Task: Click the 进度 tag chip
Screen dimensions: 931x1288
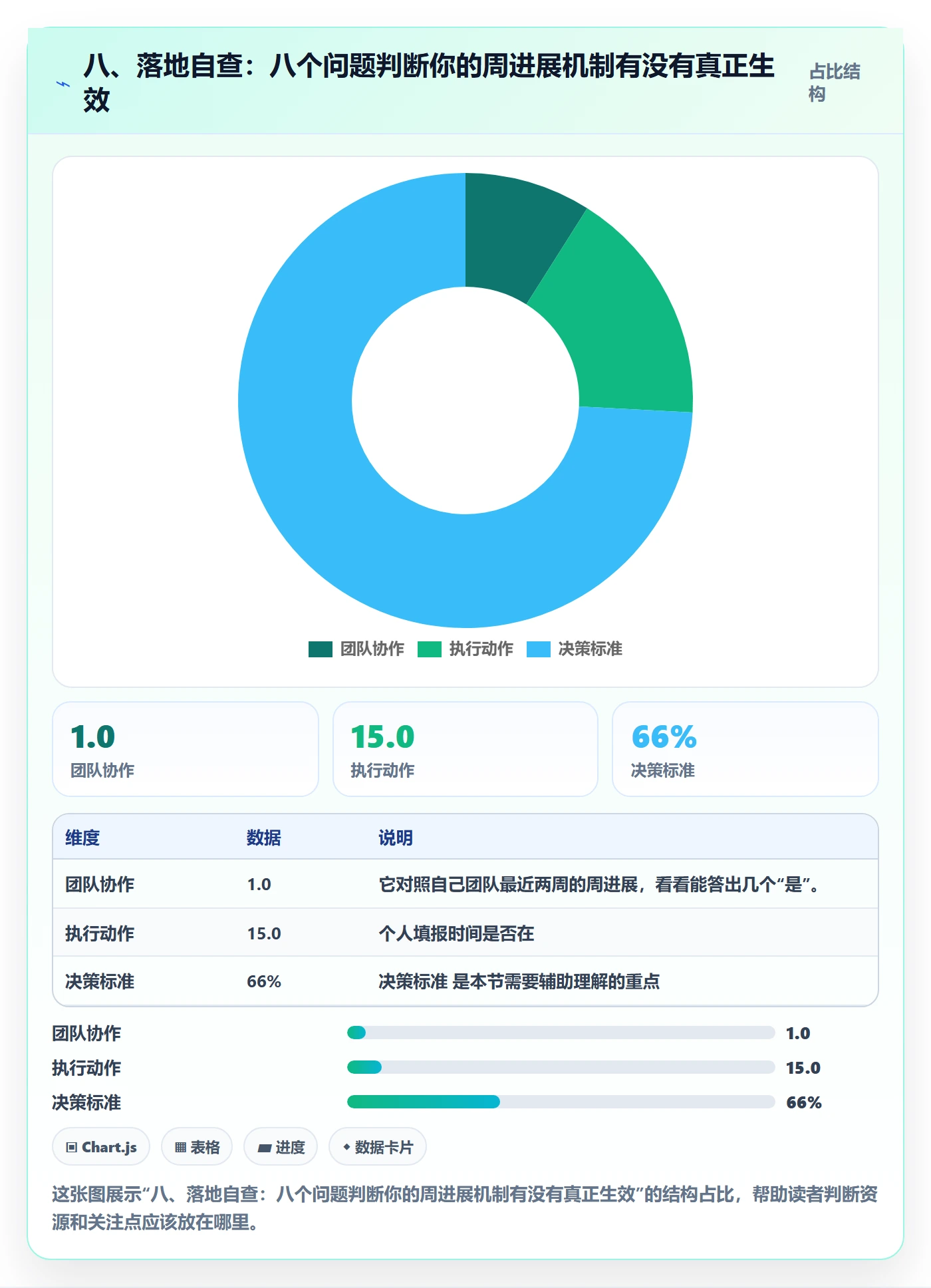Action: pos(281,1147)
